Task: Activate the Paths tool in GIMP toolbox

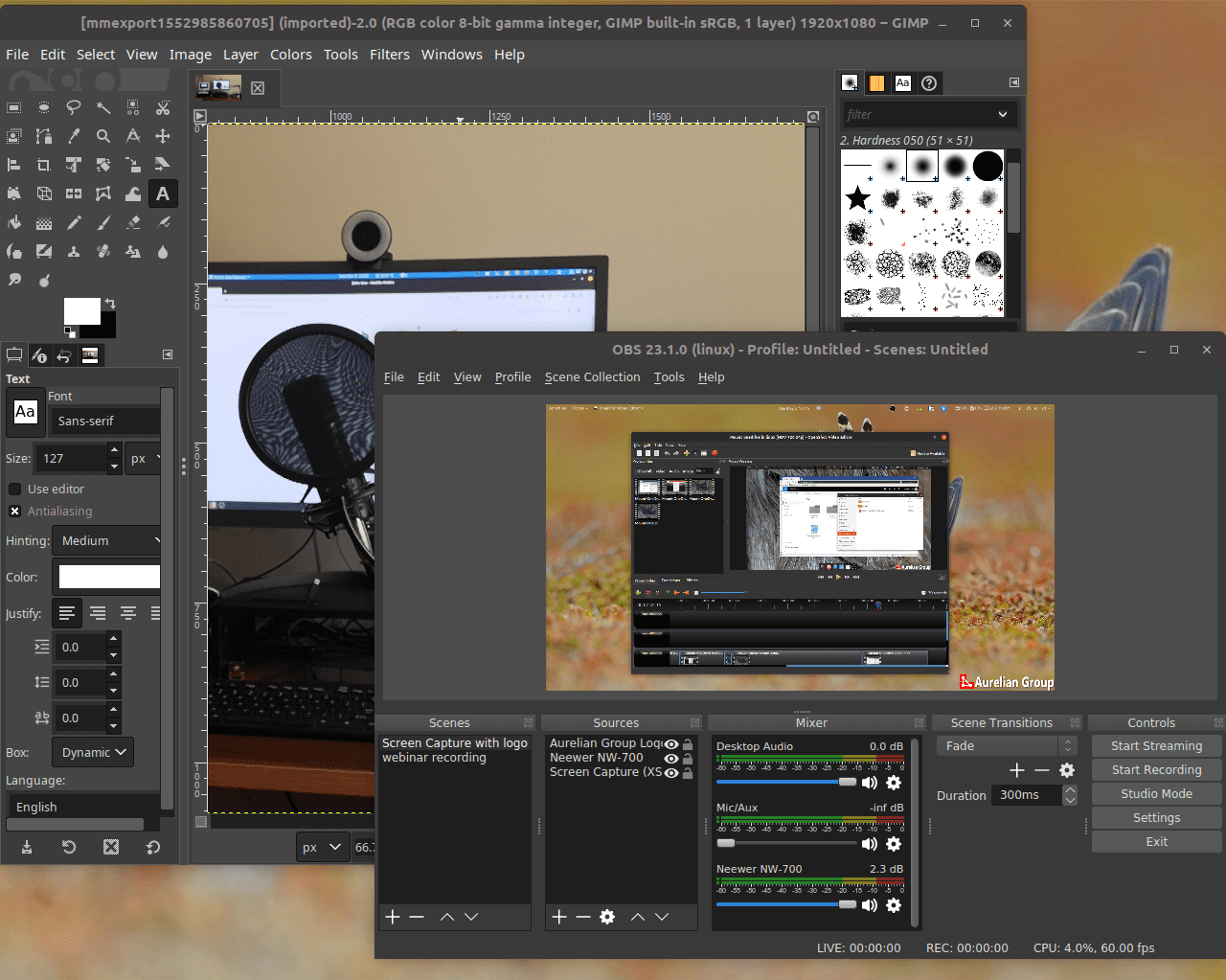Action: point(44,136)
